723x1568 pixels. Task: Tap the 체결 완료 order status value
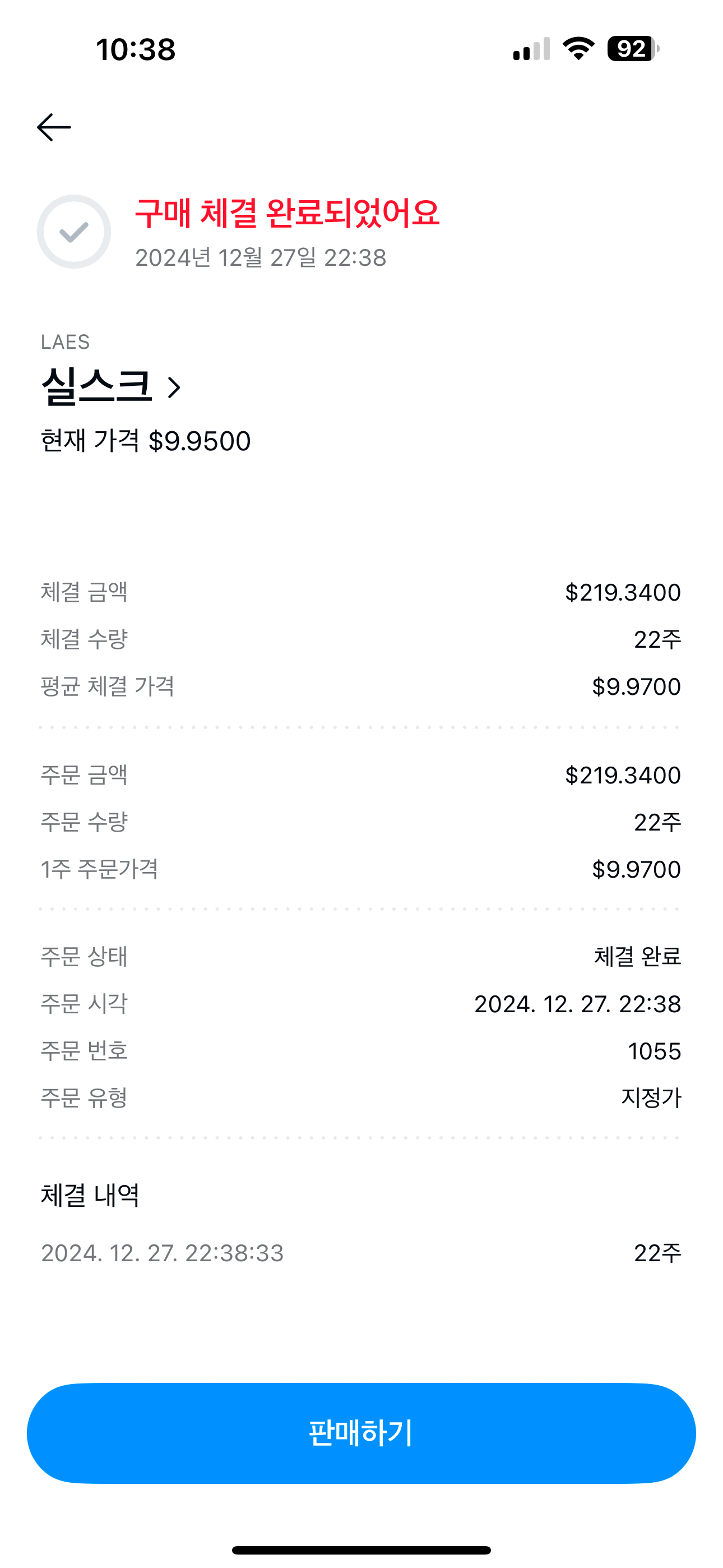637,957
